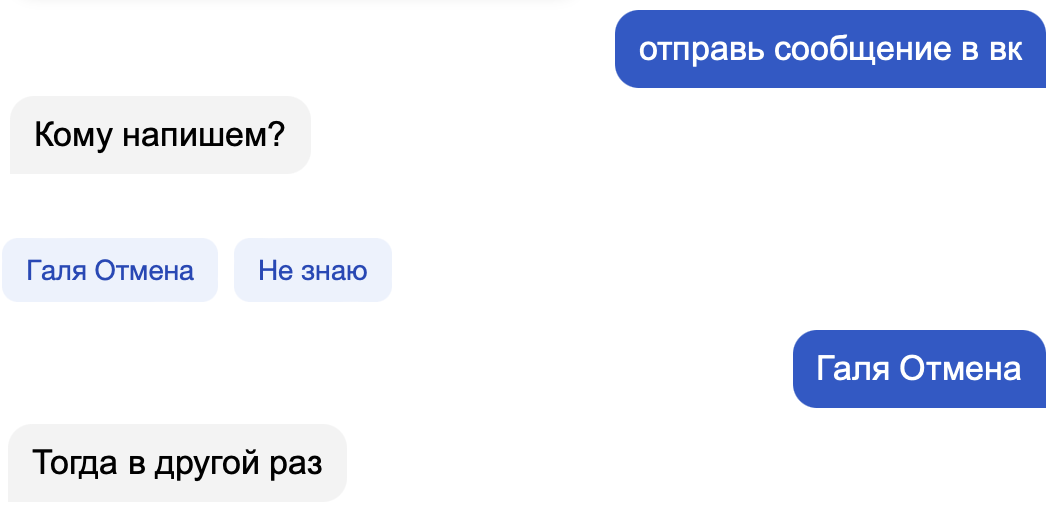This screenshot has width=1056, height=520.
Task: Click the assistant bubble "Кому напишем?"
Action: (x=160, y=135)
